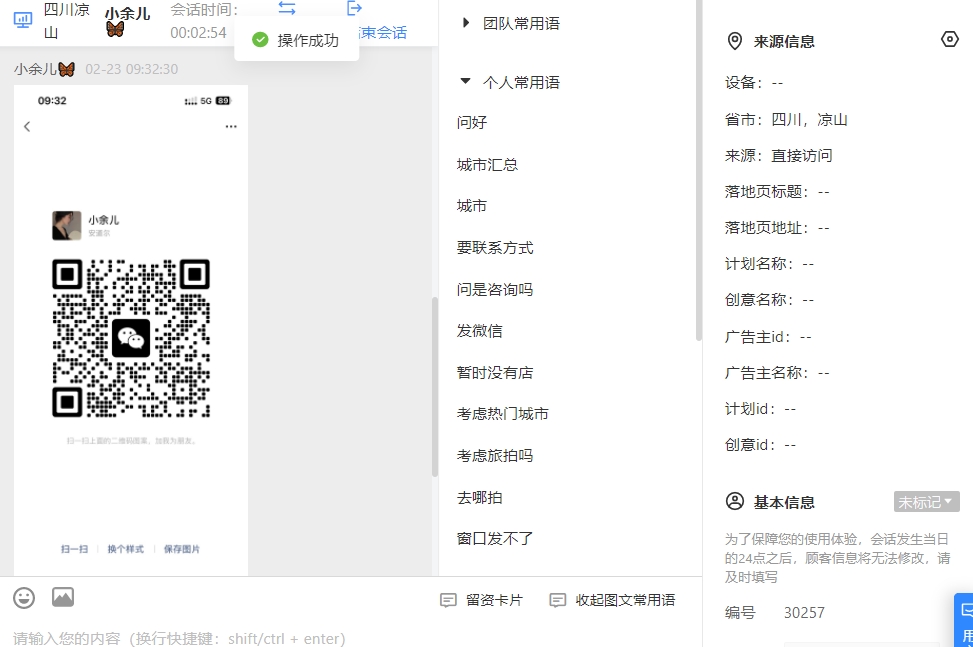The image size is (973, 647).
Task: Click the desktop visitor monitor icon
Action: tap(23, 20)
